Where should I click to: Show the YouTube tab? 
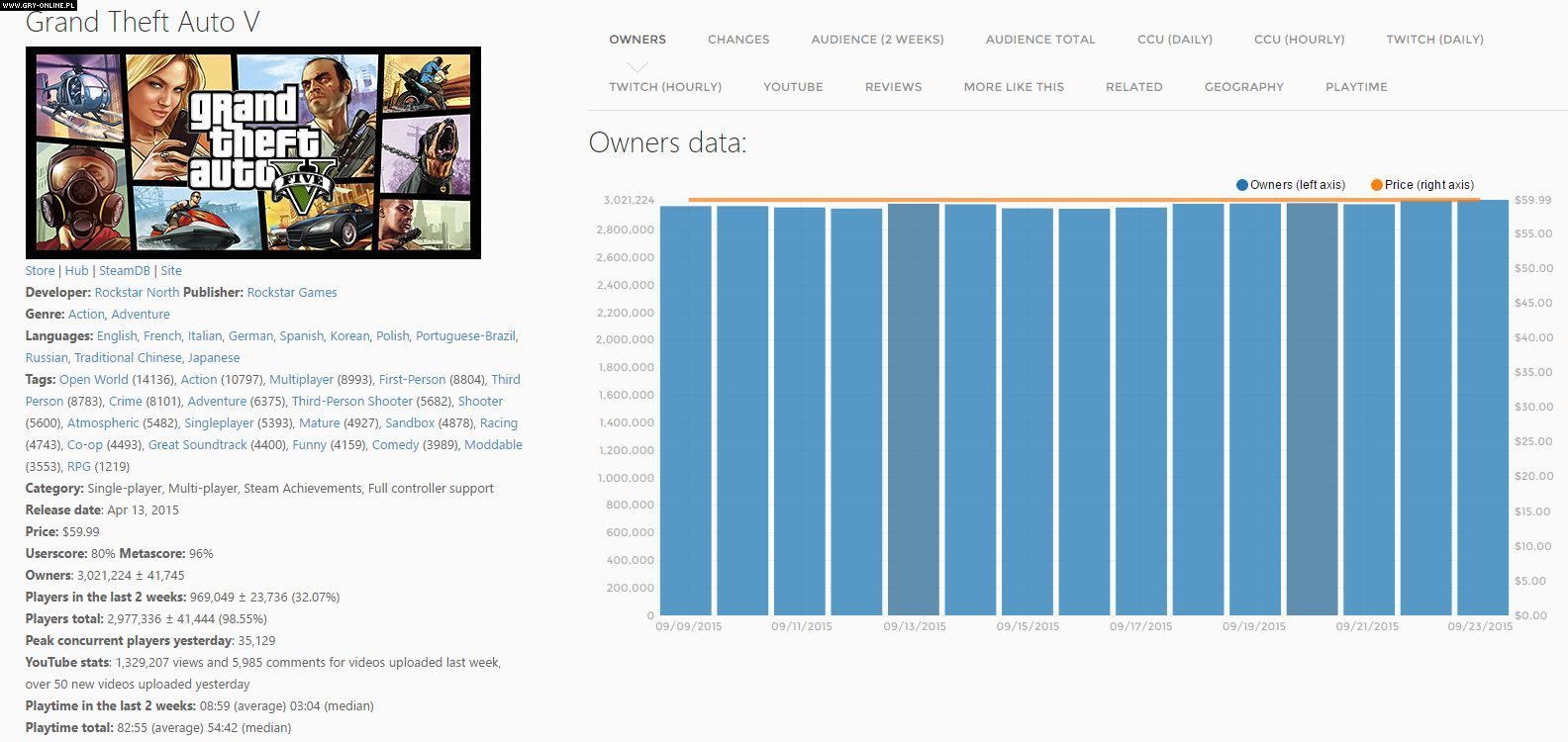pos(793,87)
